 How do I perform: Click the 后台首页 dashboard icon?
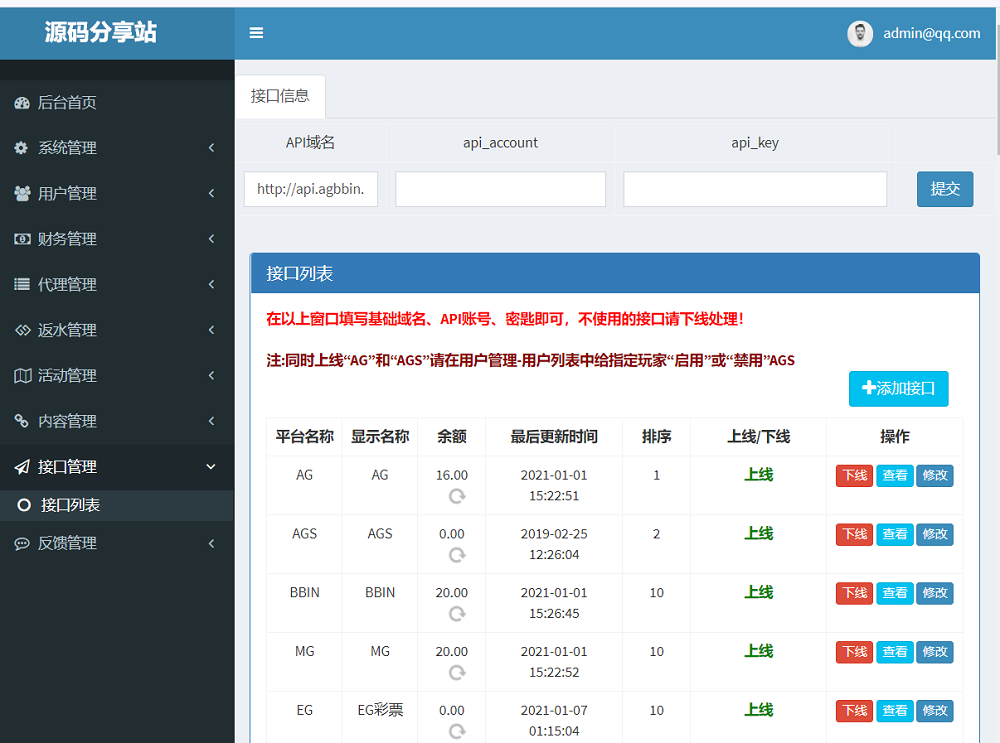22,103
